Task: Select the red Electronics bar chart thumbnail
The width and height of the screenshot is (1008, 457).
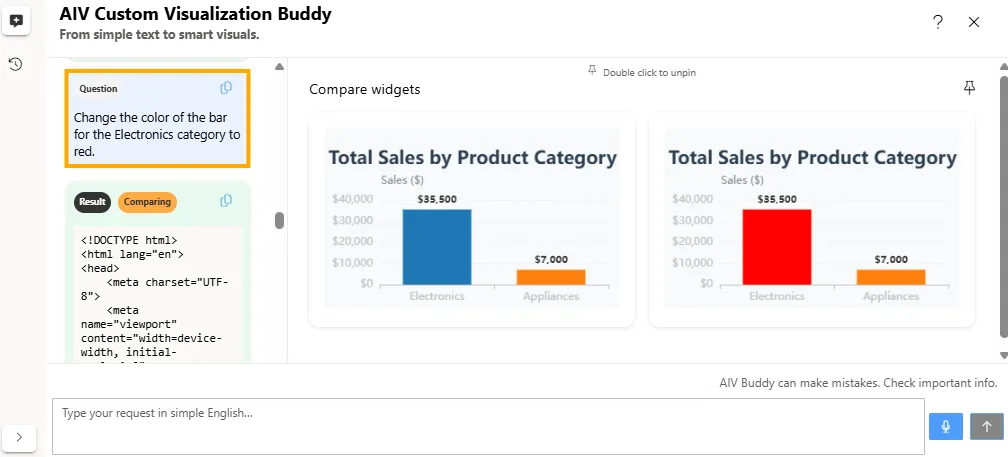Action: click(812, 219)
